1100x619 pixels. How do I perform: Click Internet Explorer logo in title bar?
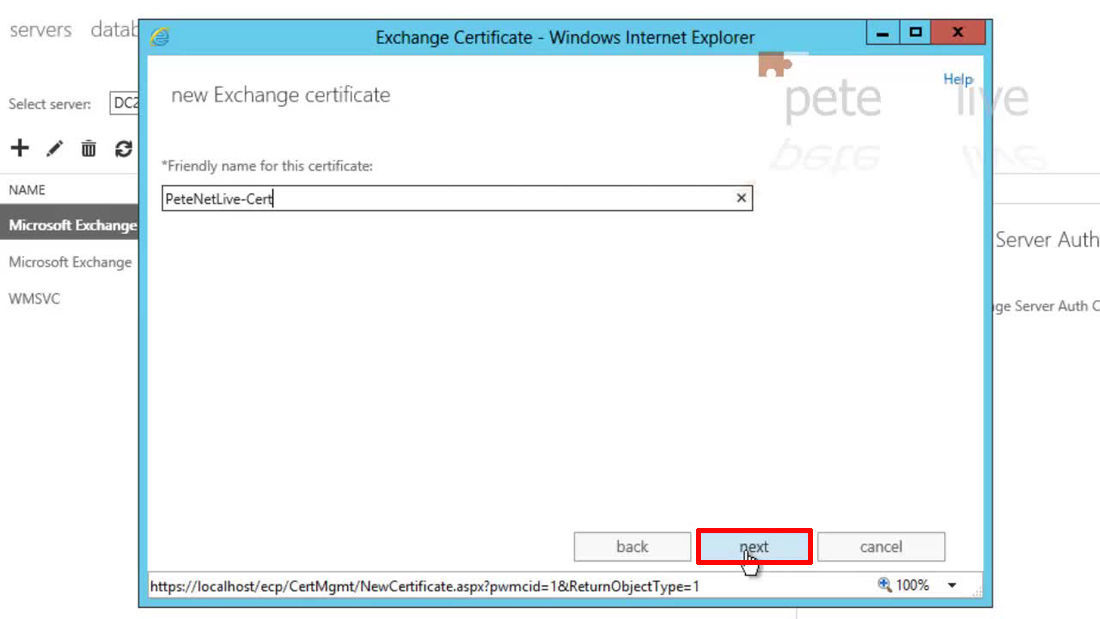pyautogui.click(x=160, y=36)
